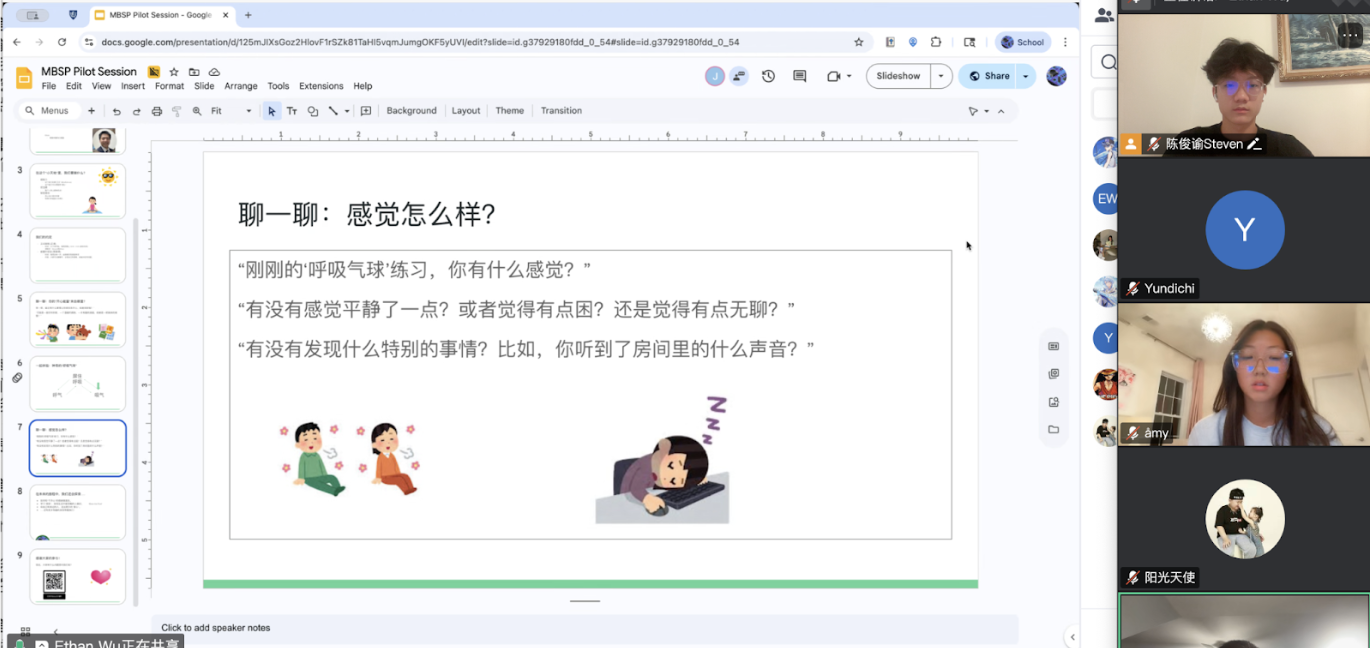Open Chrome extensions puzzle icon

point(936,42)
